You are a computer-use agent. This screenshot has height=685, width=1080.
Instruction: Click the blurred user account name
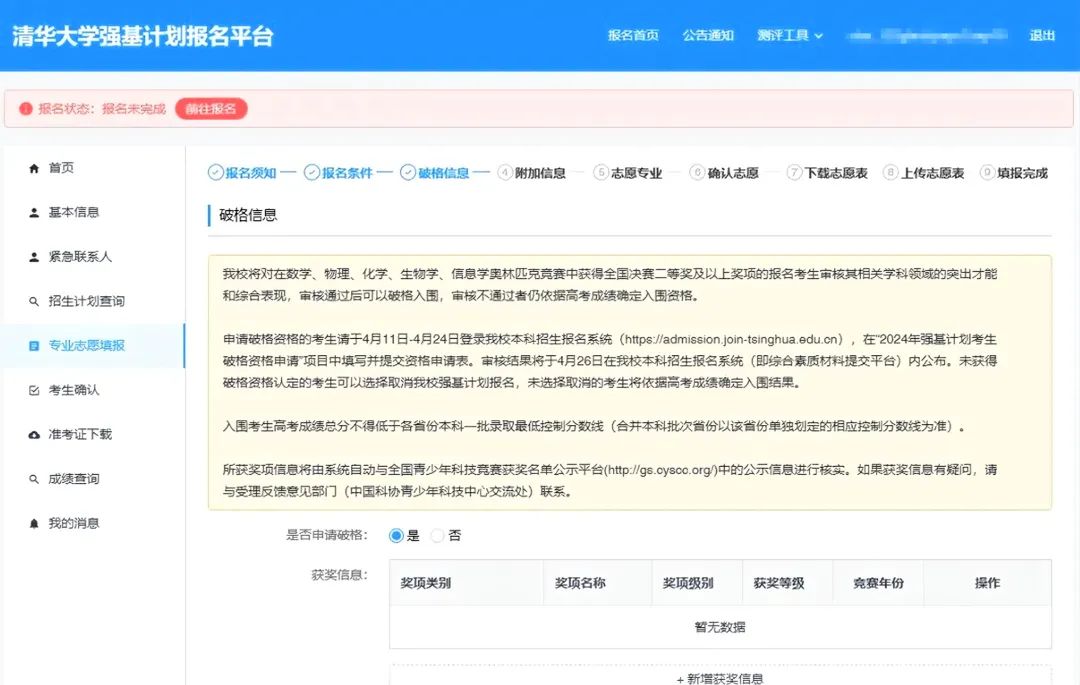coord(927,36)
